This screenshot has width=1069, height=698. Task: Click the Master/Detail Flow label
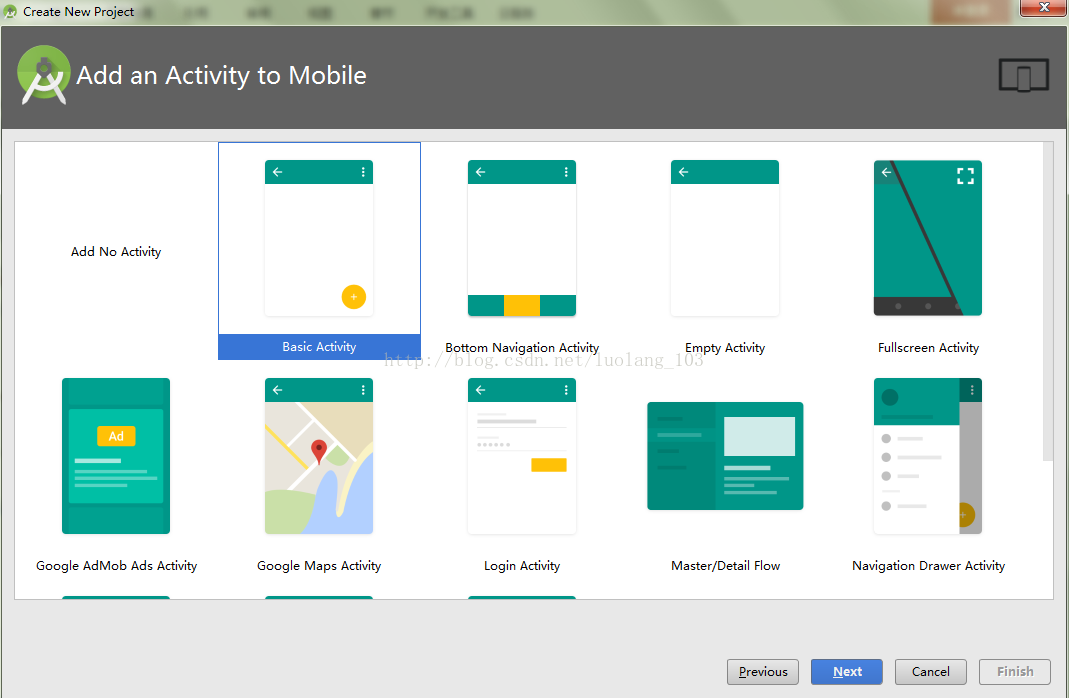(725, 566)
